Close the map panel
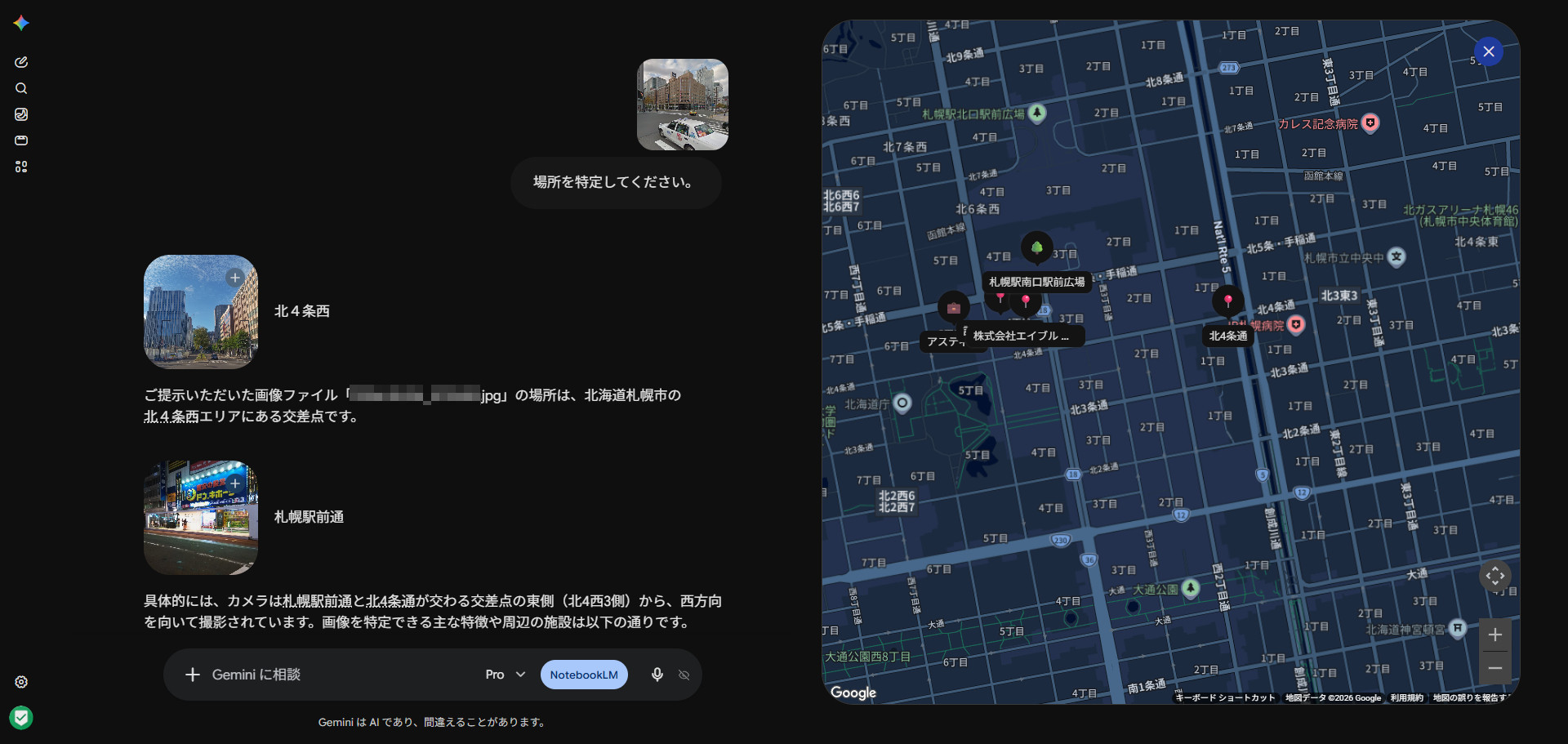The width and height of the screenshot is (1568, 744). tap(1489, 51)
